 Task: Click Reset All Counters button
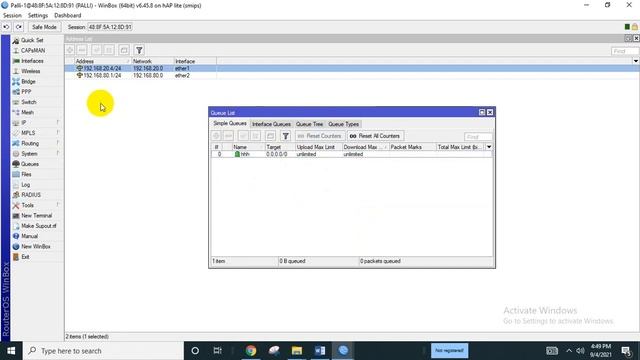[375, 136]
